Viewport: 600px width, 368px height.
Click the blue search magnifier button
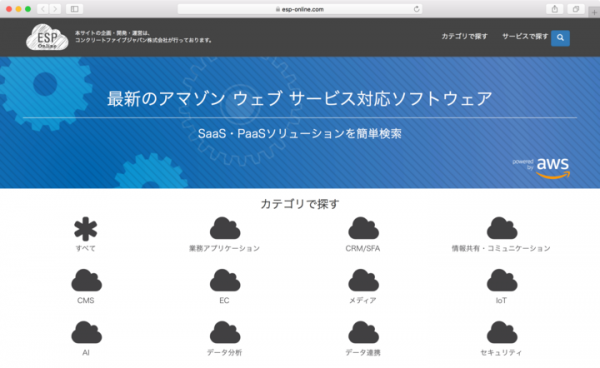560,38
